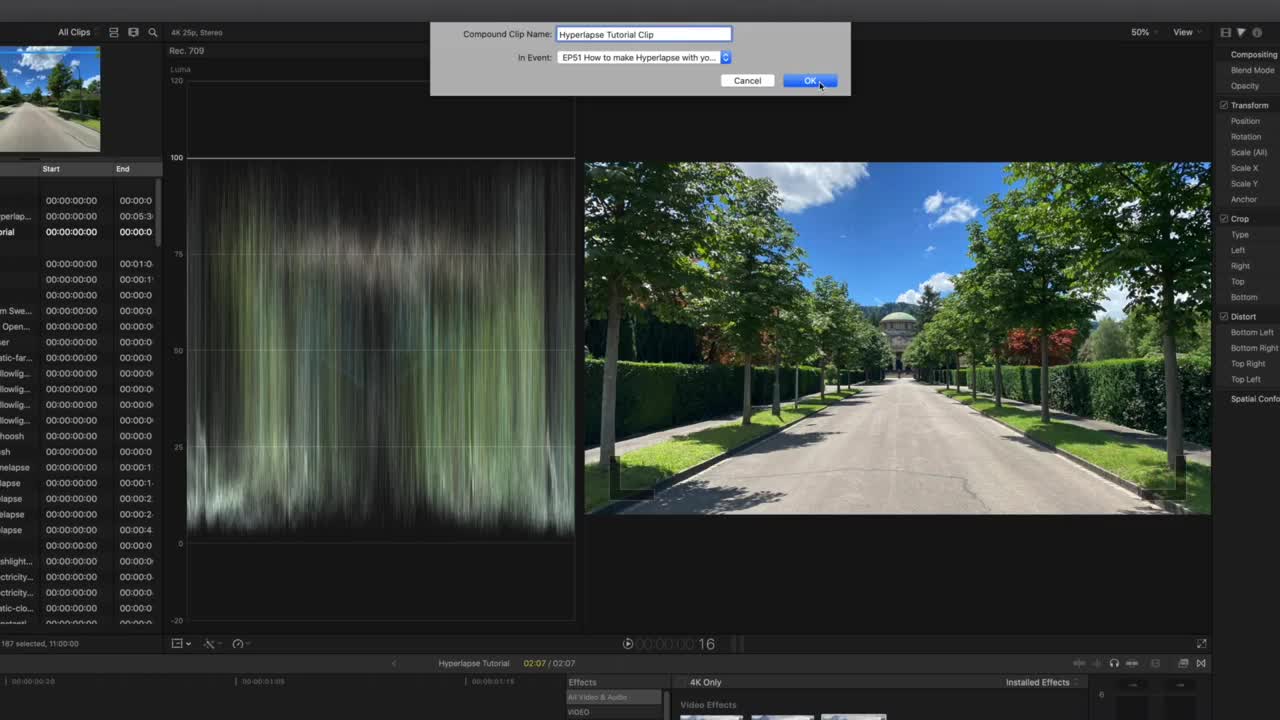Toggle clip grouping options icon
Viewport: 1280px width, 720px height.
click(114, 32)
